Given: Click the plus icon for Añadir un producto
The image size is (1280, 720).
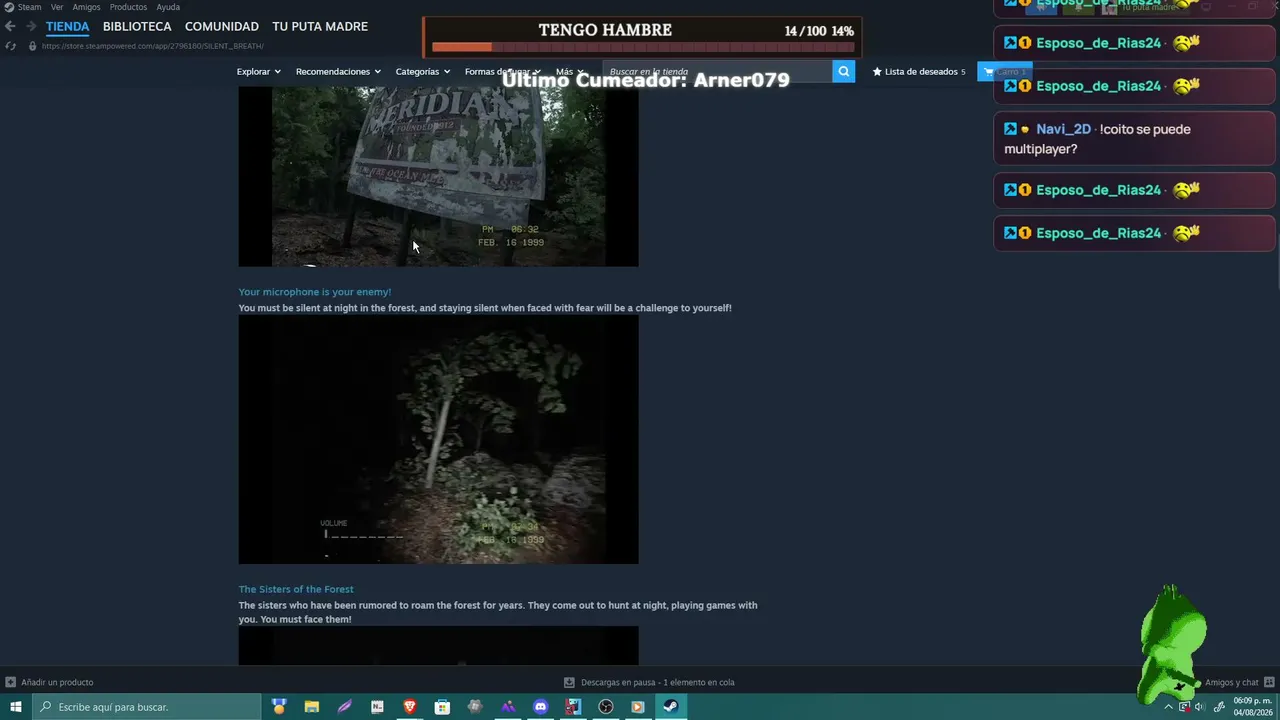Looking at the screenshot, I should (x=11, y=682).
